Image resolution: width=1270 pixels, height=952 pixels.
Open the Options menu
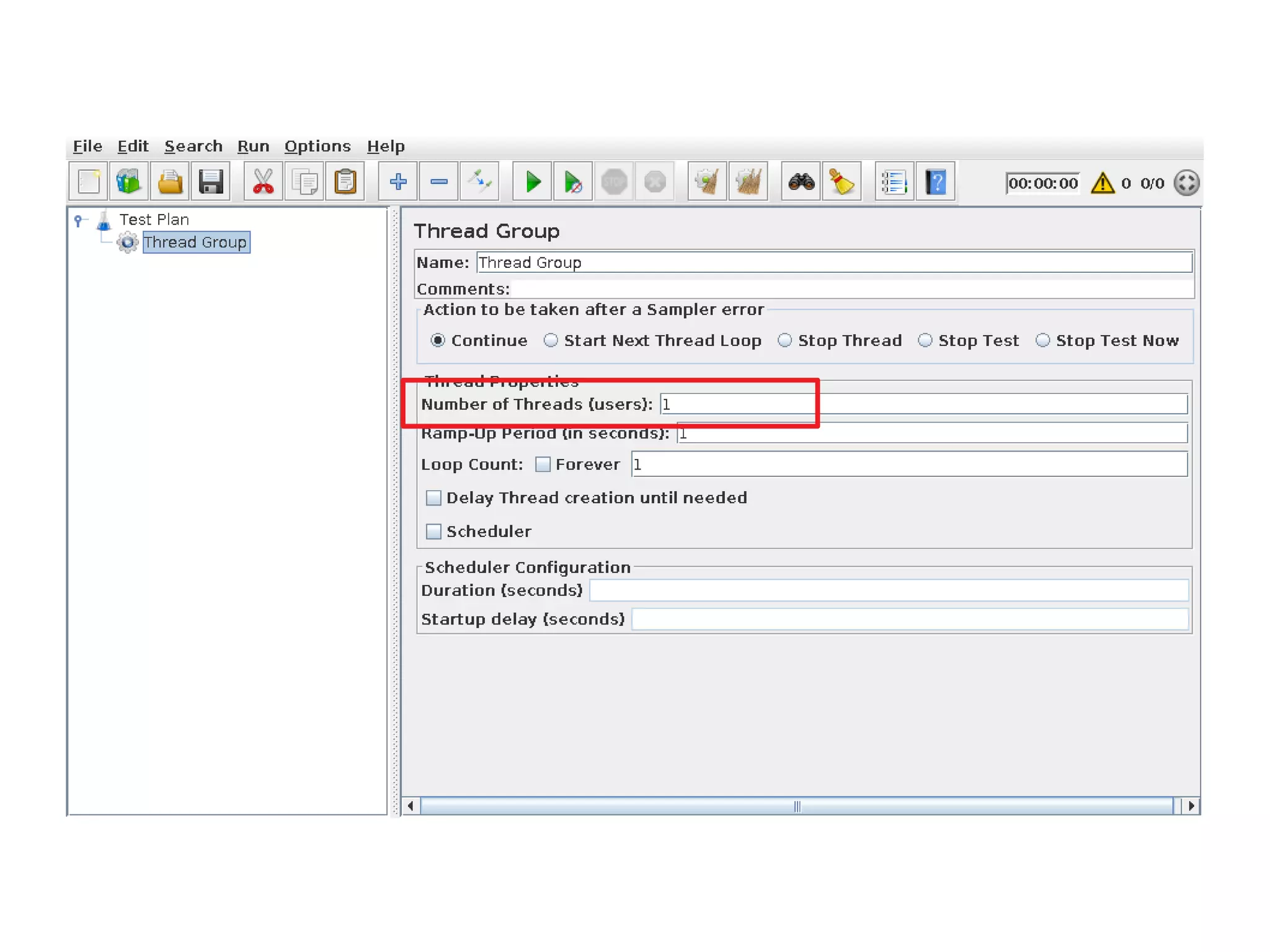[x=317, y=146]
